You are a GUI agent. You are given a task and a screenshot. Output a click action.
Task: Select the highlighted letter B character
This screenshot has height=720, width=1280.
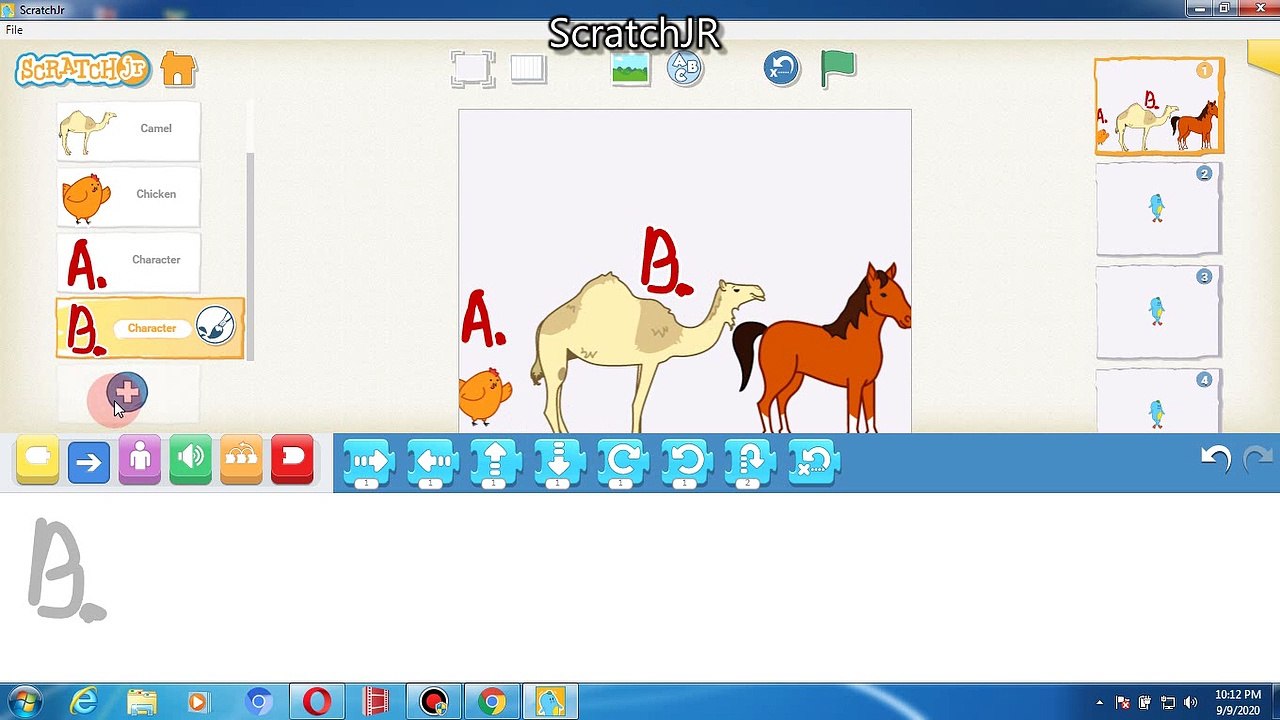coord(150,328)
